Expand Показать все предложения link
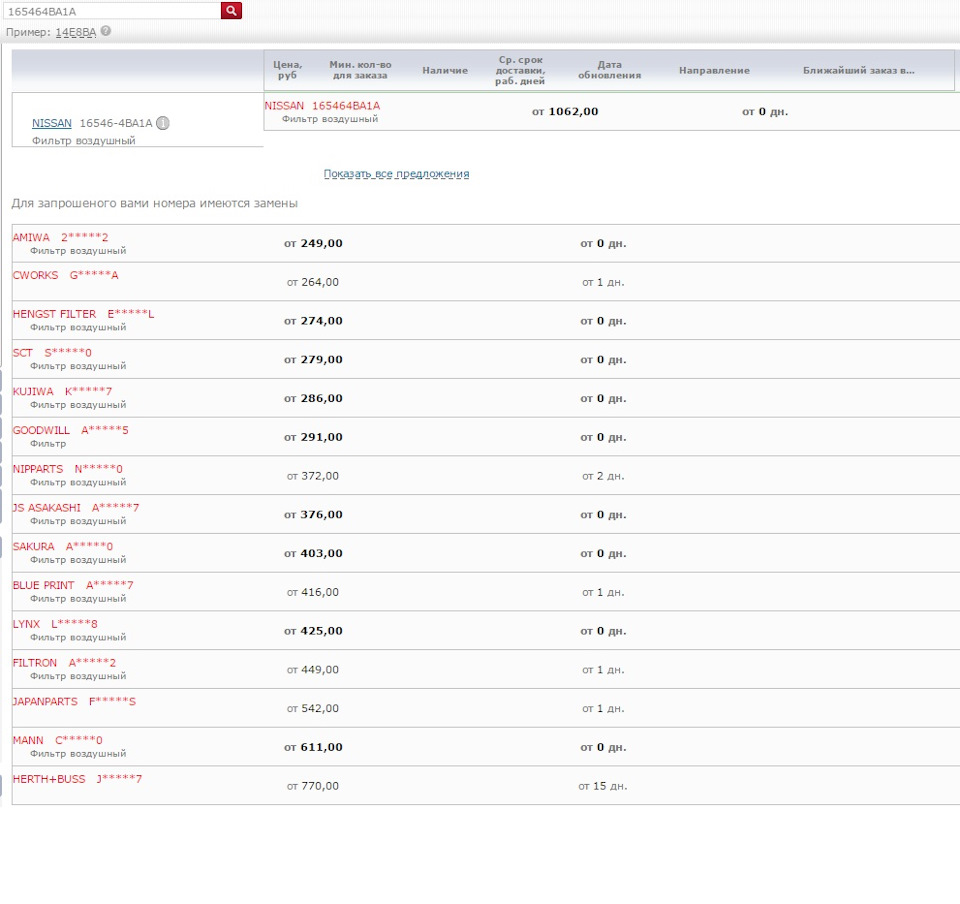This screenshot has height=904, width=960. click(396, 174)
